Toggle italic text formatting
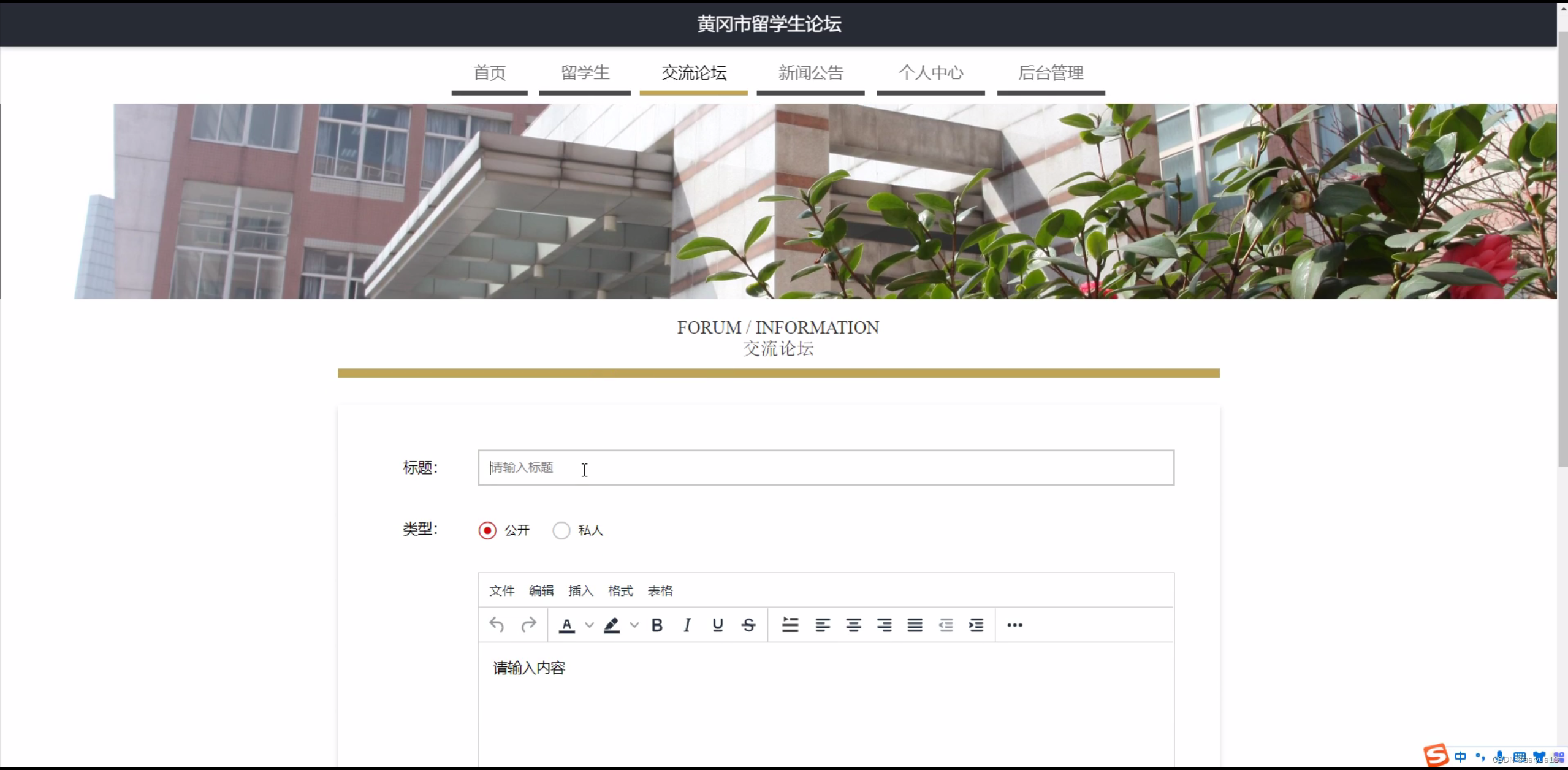The image size is (1568, 770). [x=687, y=625]
